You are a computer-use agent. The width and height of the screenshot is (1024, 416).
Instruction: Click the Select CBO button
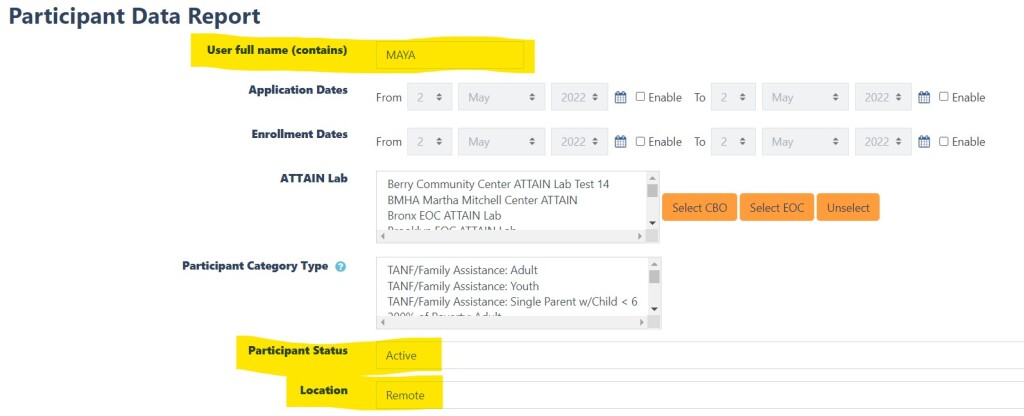click(x=699, y=208)
